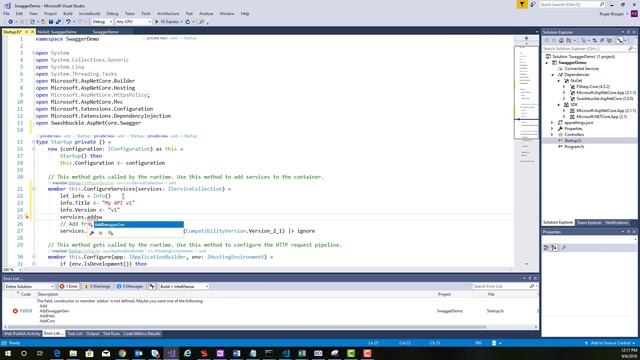
Task: Open Microsoft Edge from the taskbar
Action: [57, 353]
